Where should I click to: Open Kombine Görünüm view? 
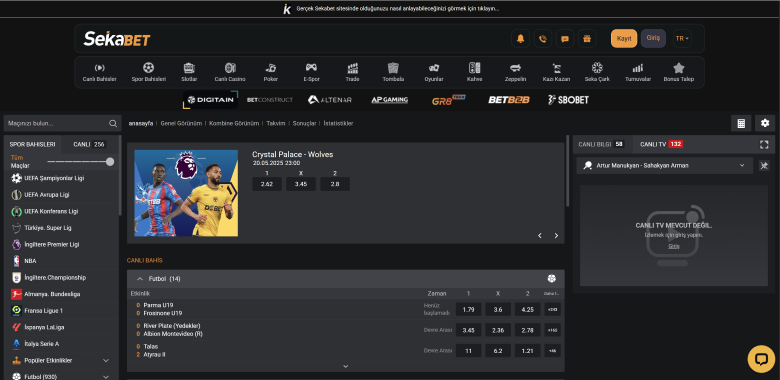[x=234, y=123]
